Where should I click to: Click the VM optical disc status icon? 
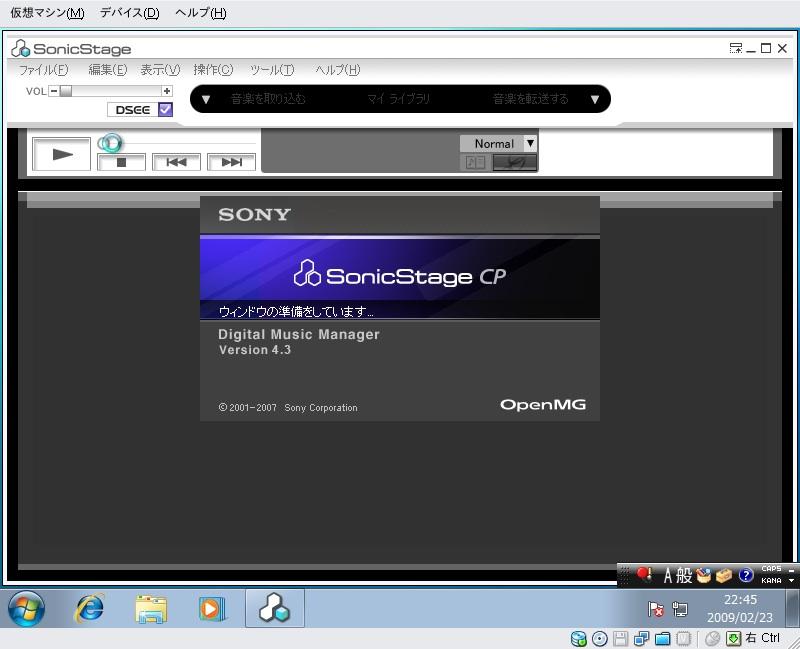coord(600,638)
